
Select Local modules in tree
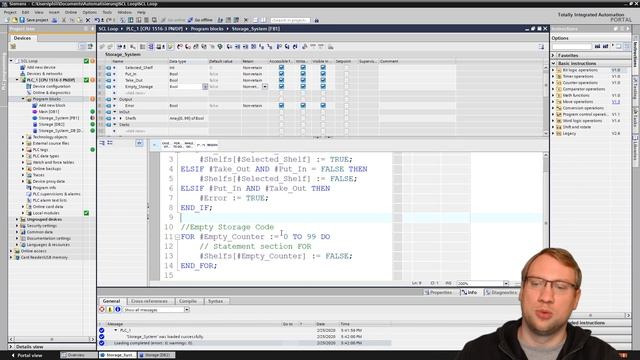tap(46, 213)
